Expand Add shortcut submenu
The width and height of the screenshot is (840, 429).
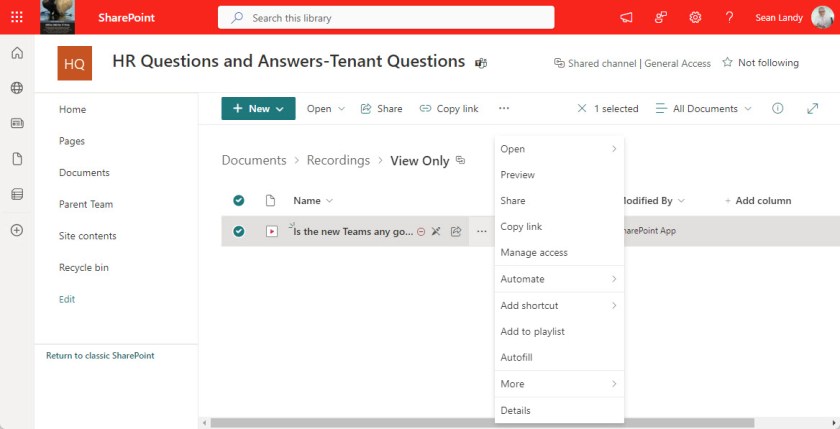559,305
